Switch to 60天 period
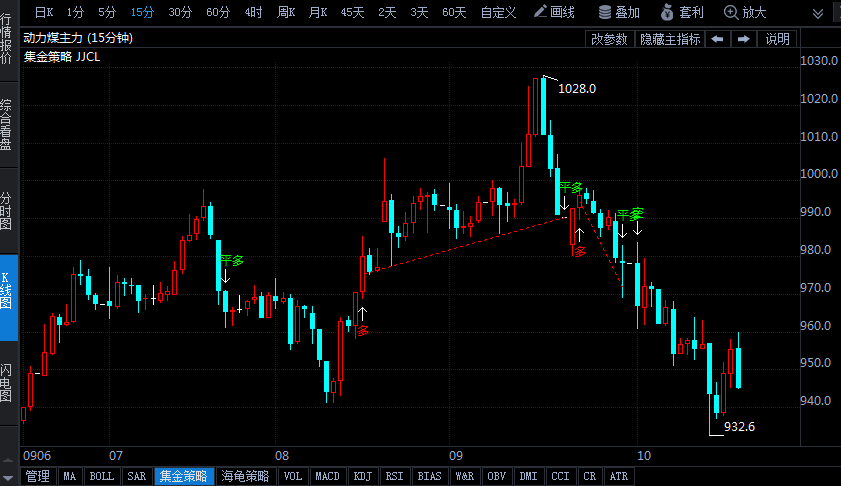 454,12
